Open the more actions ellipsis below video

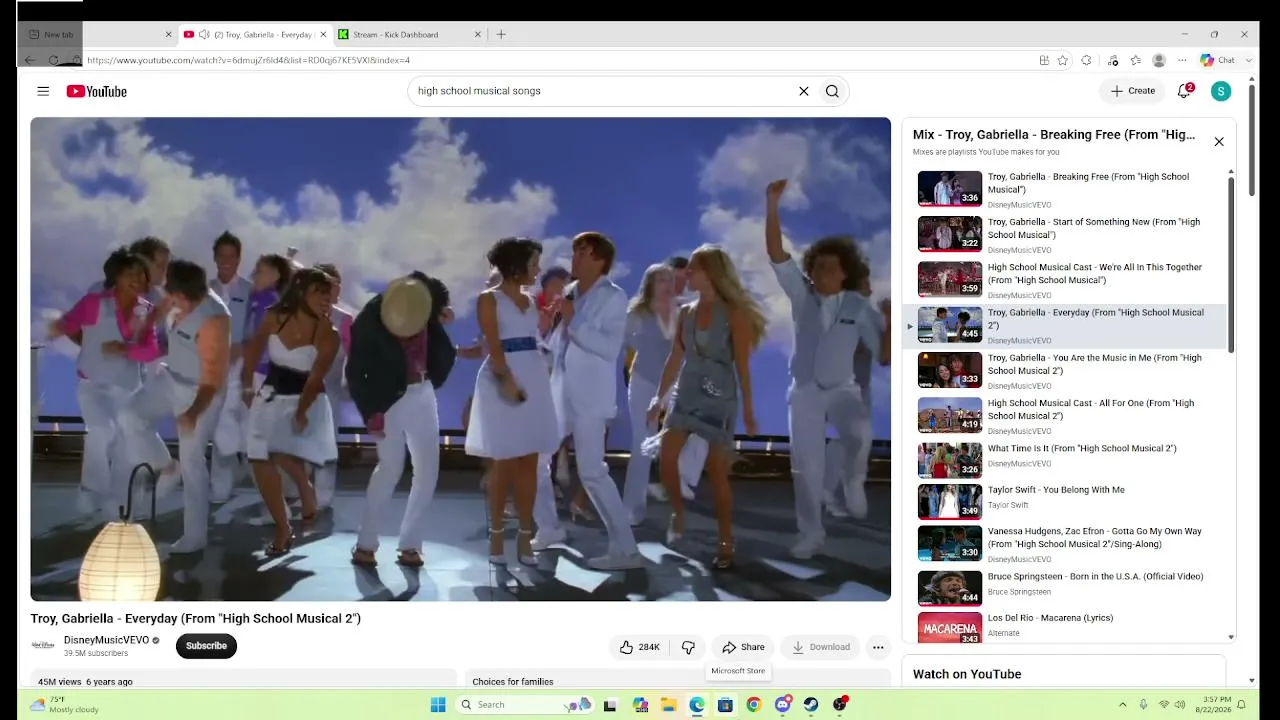click(x=878, y=647)
